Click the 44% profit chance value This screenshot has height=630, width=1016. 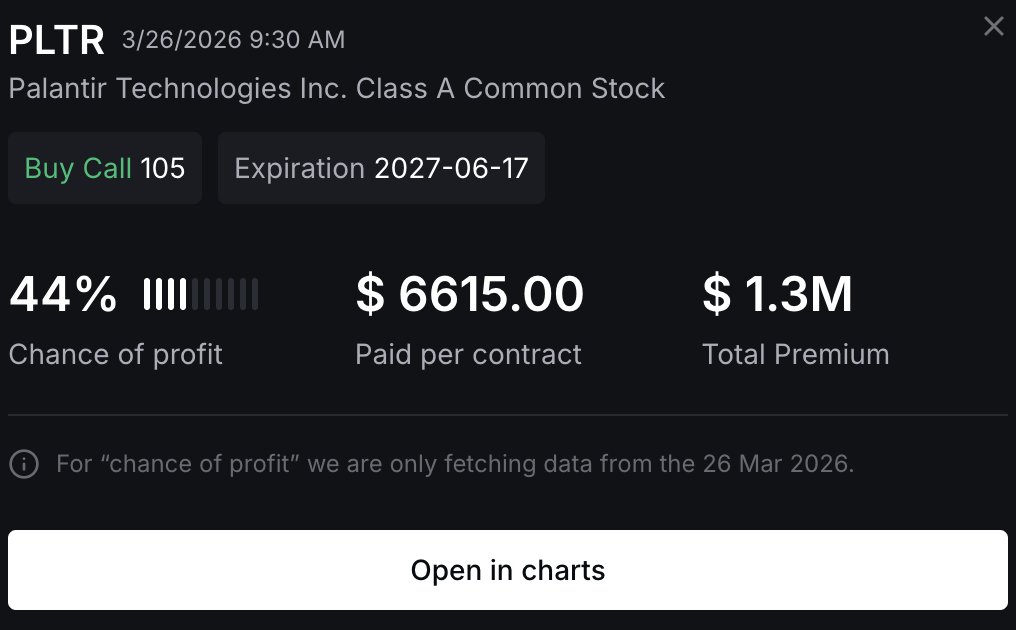tap(63, 294)
